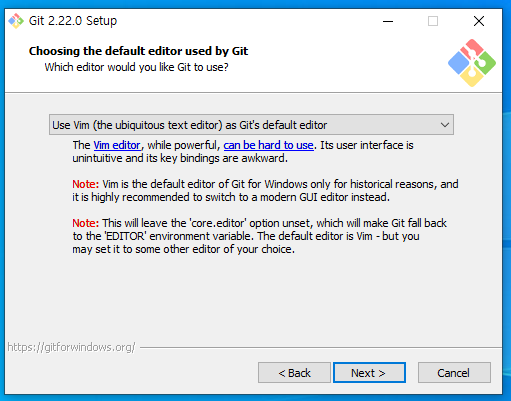Click the note about the 'core.editor' option
The image size is (511, 401).
pos(260,236)
